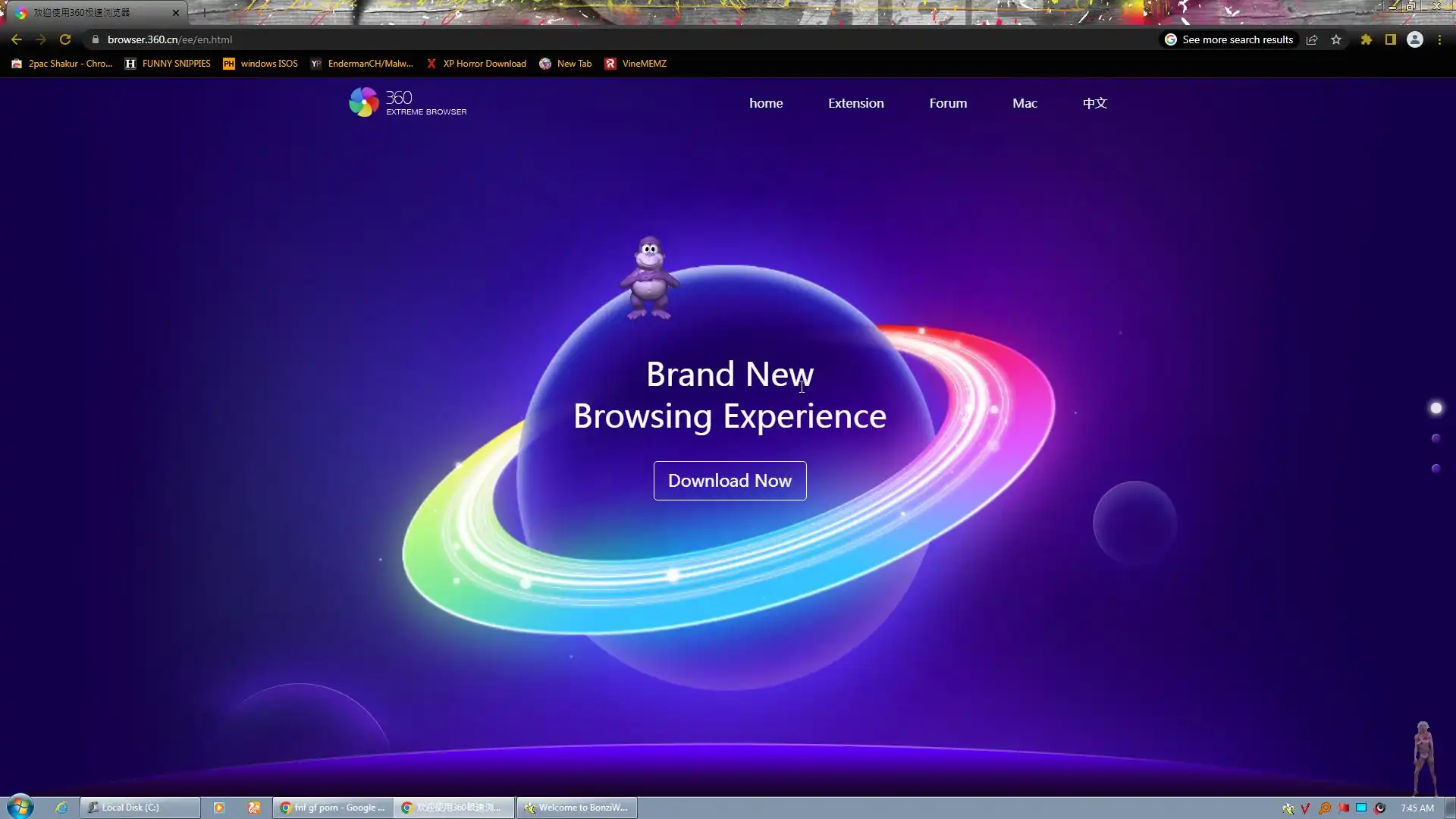Open the side panel icon
Screen dimensions: 1456x819
click(x=1390, y=39)
